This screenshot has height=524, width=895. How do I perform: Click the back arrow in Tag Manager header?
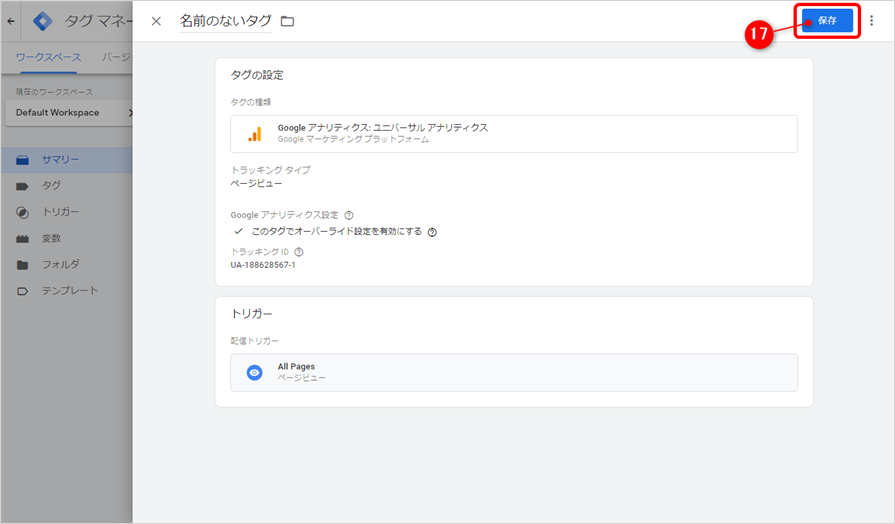point(11,21)
